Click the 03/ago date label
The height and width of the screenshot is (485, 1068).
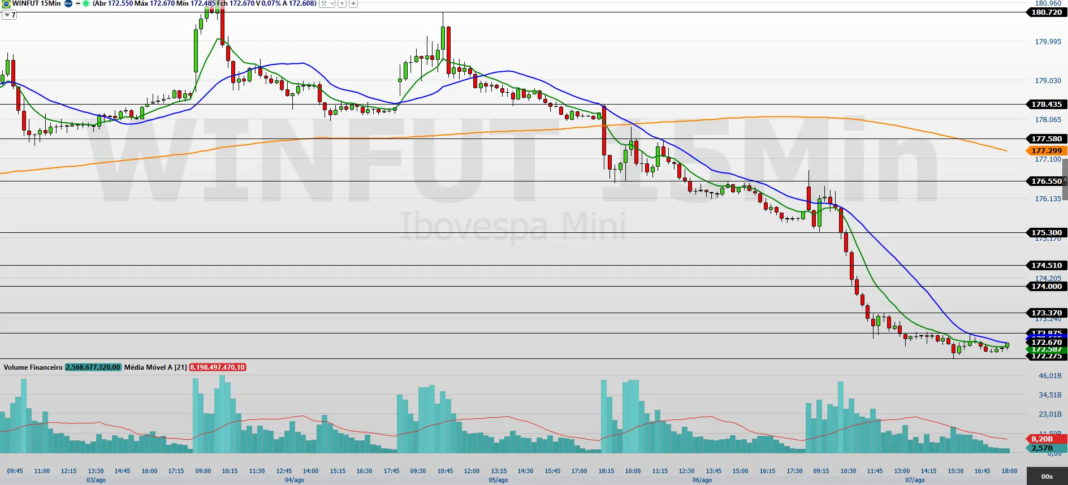coord(95,480)
